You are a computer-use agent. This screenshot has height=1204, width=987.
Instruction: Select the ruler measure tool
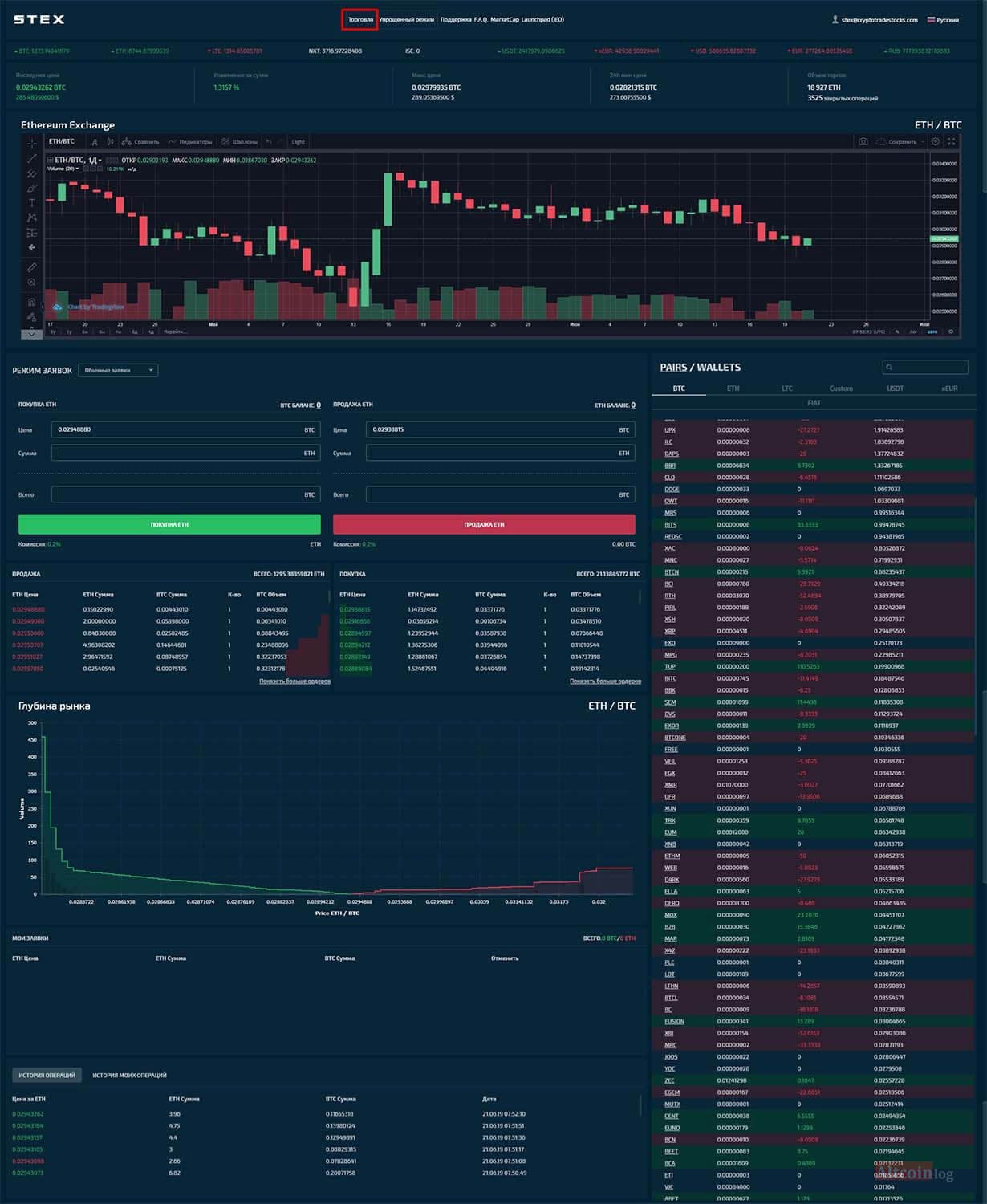[32, 267]
